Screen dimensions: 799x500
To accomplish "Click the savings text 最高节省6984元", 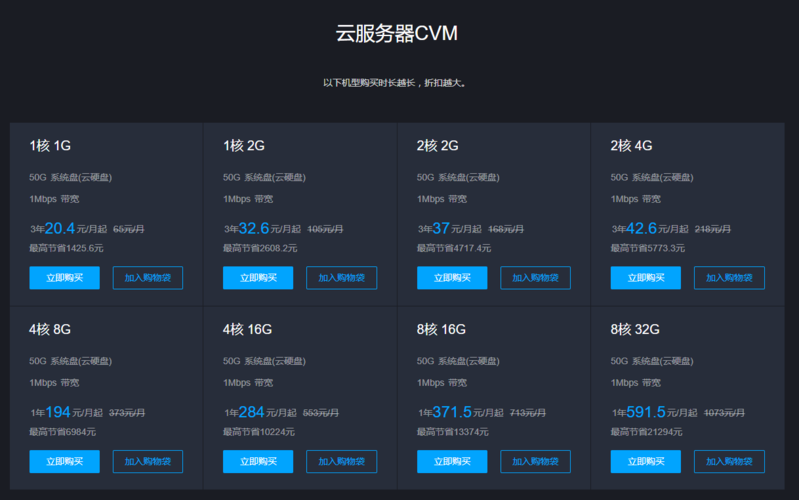I will click(62, 432).
